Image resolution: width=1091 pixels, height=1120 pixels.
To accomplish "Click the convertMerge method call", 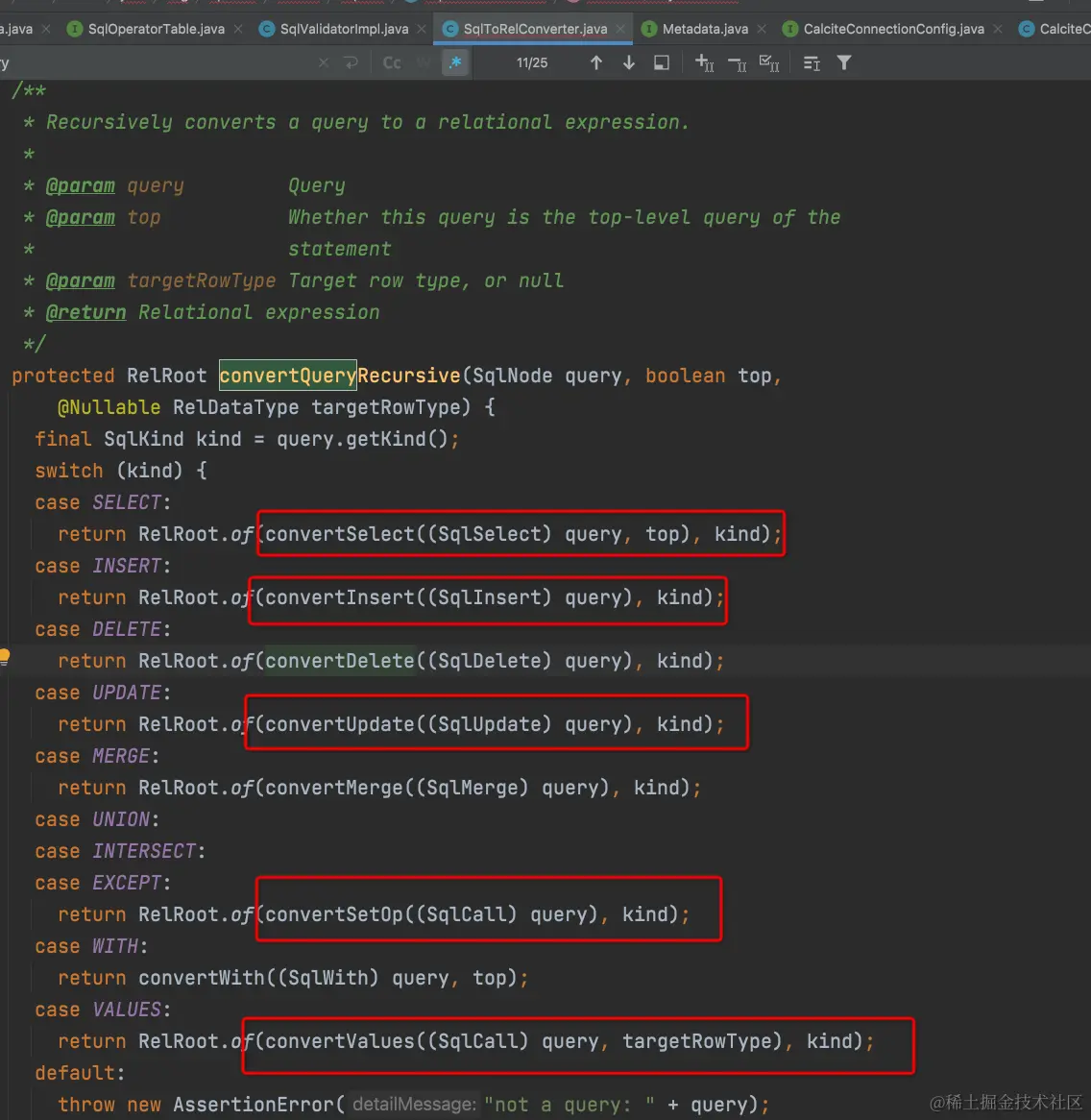I will 334,788.
